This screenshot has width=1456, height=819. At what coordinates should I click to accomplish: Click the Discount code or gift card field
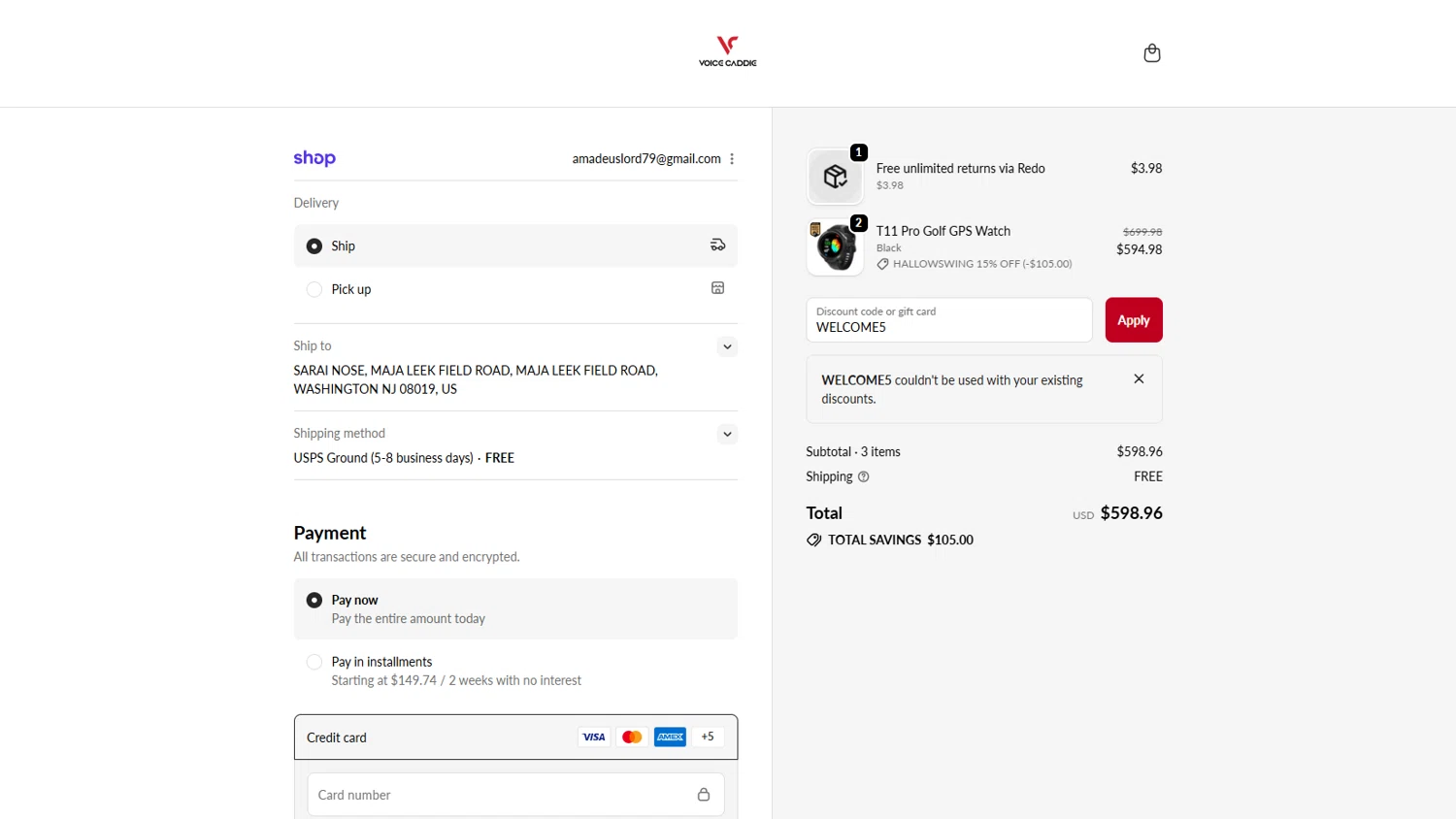pos(949,320)
